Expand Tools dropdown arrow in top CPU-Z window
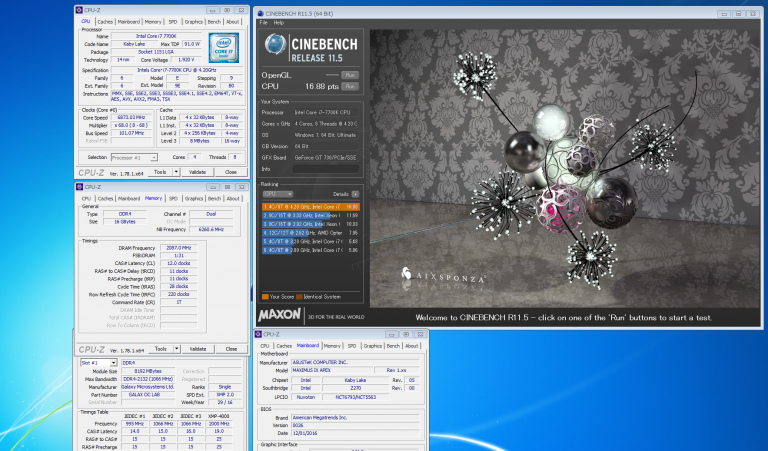 pos(176,172)
